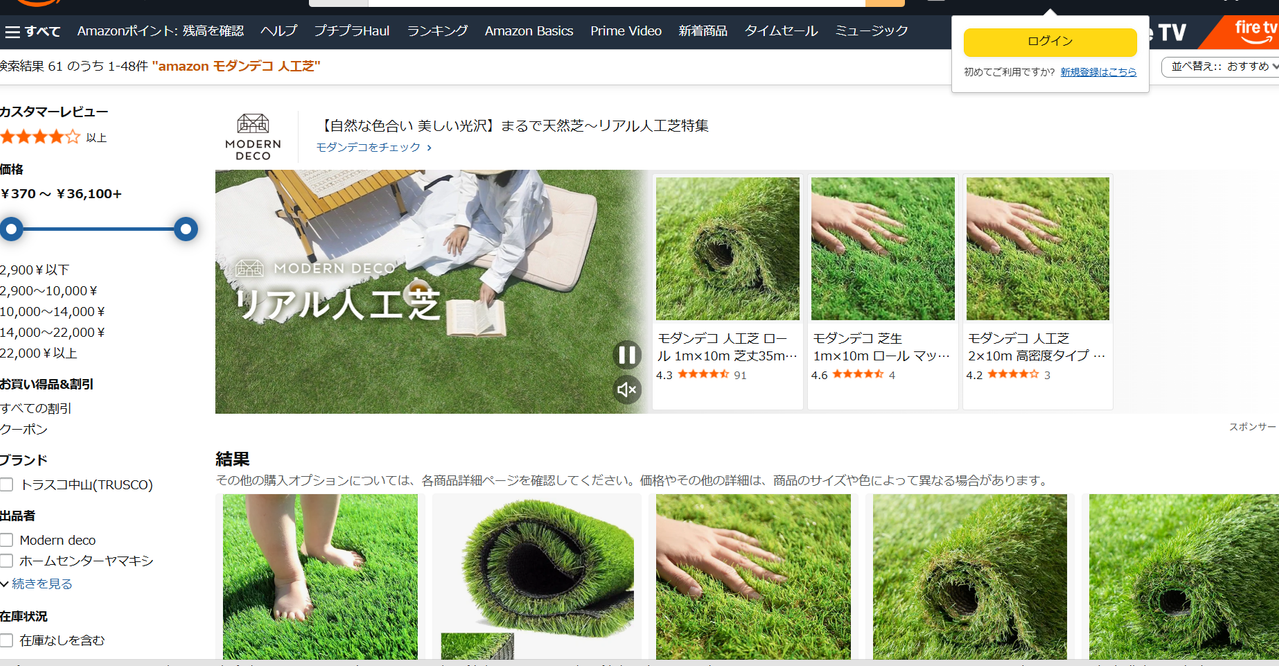Viewport: 1279px width, 666px height.
Task: Click 新規登録はこちら link
Action: [1098, 73]
